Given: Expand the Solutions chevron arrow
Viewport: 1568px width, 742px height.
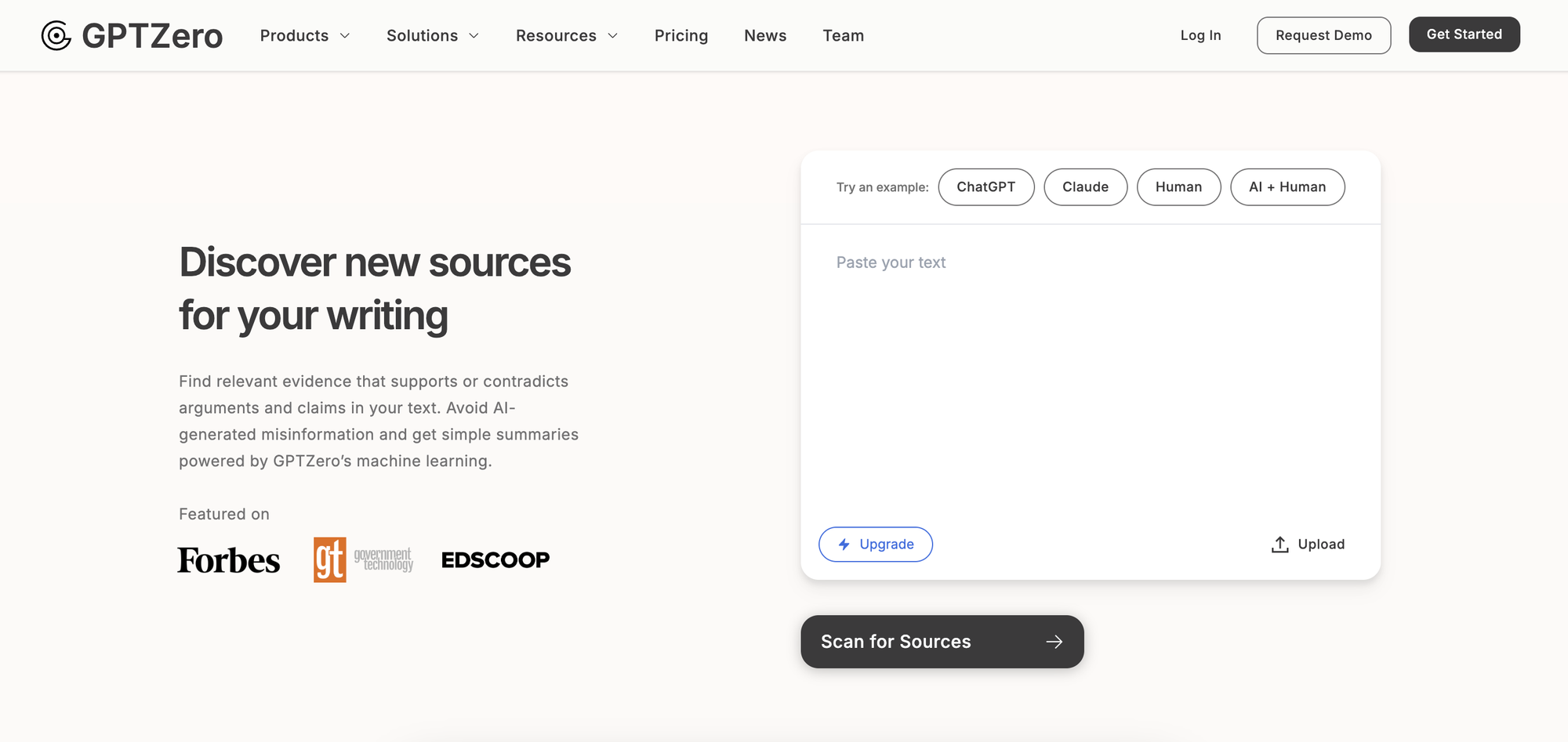Looking at the screenshot, I should pyautogui.click(x=474, y=36).
